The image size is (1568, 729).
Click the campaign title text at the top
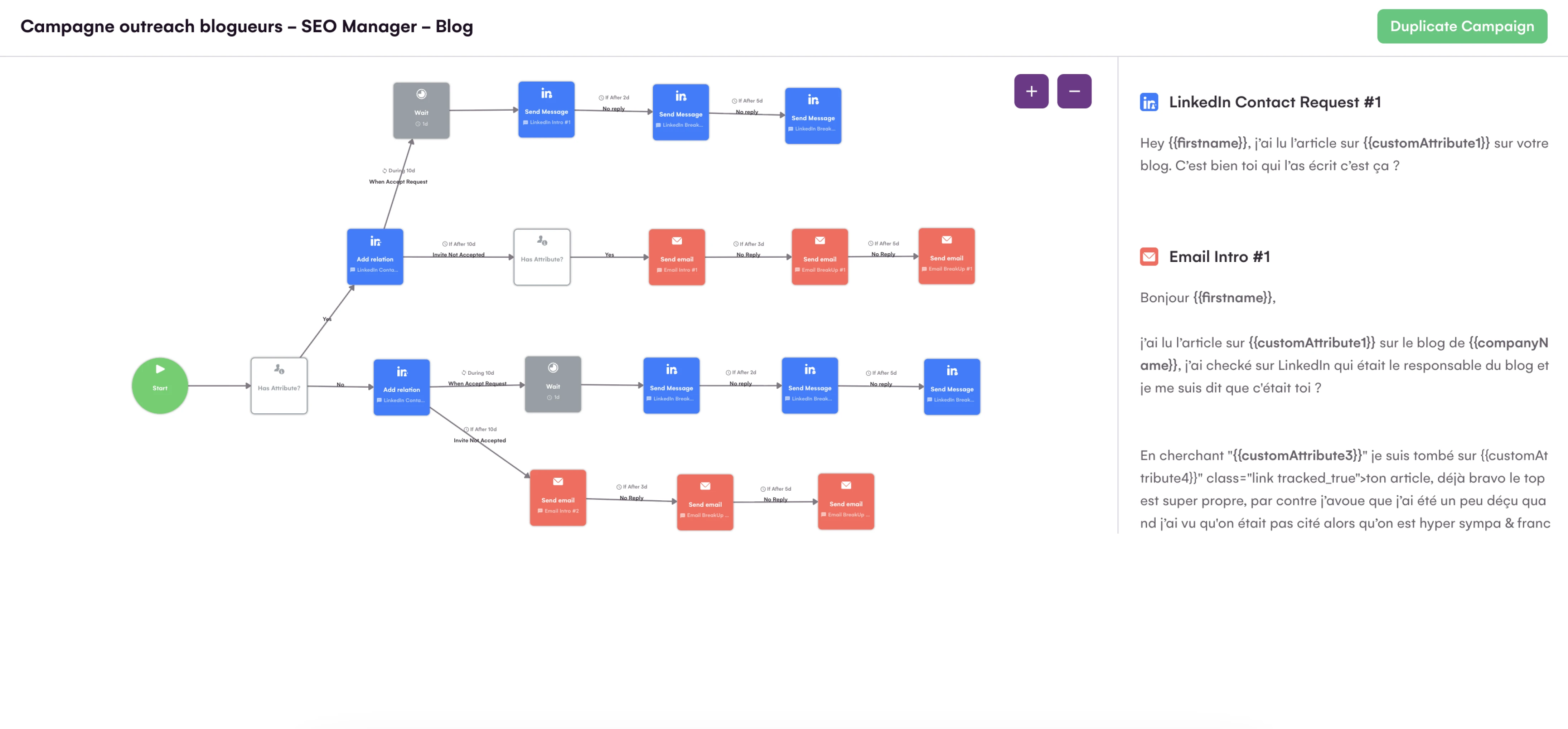click(x=247, y=26)
